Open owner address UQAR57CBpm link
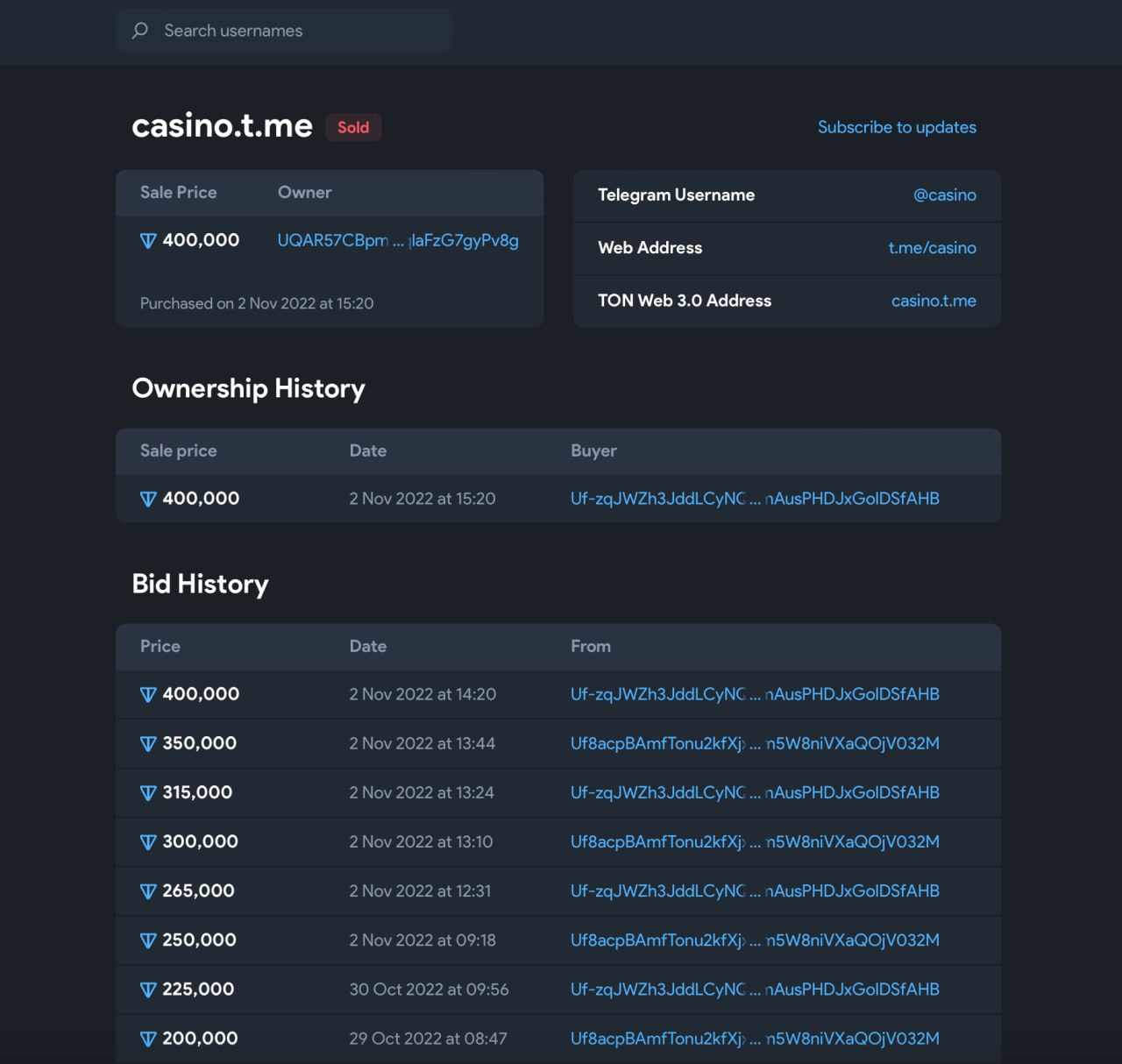The height and width of the screenshot is (1064, 1122). click(398, 240)
